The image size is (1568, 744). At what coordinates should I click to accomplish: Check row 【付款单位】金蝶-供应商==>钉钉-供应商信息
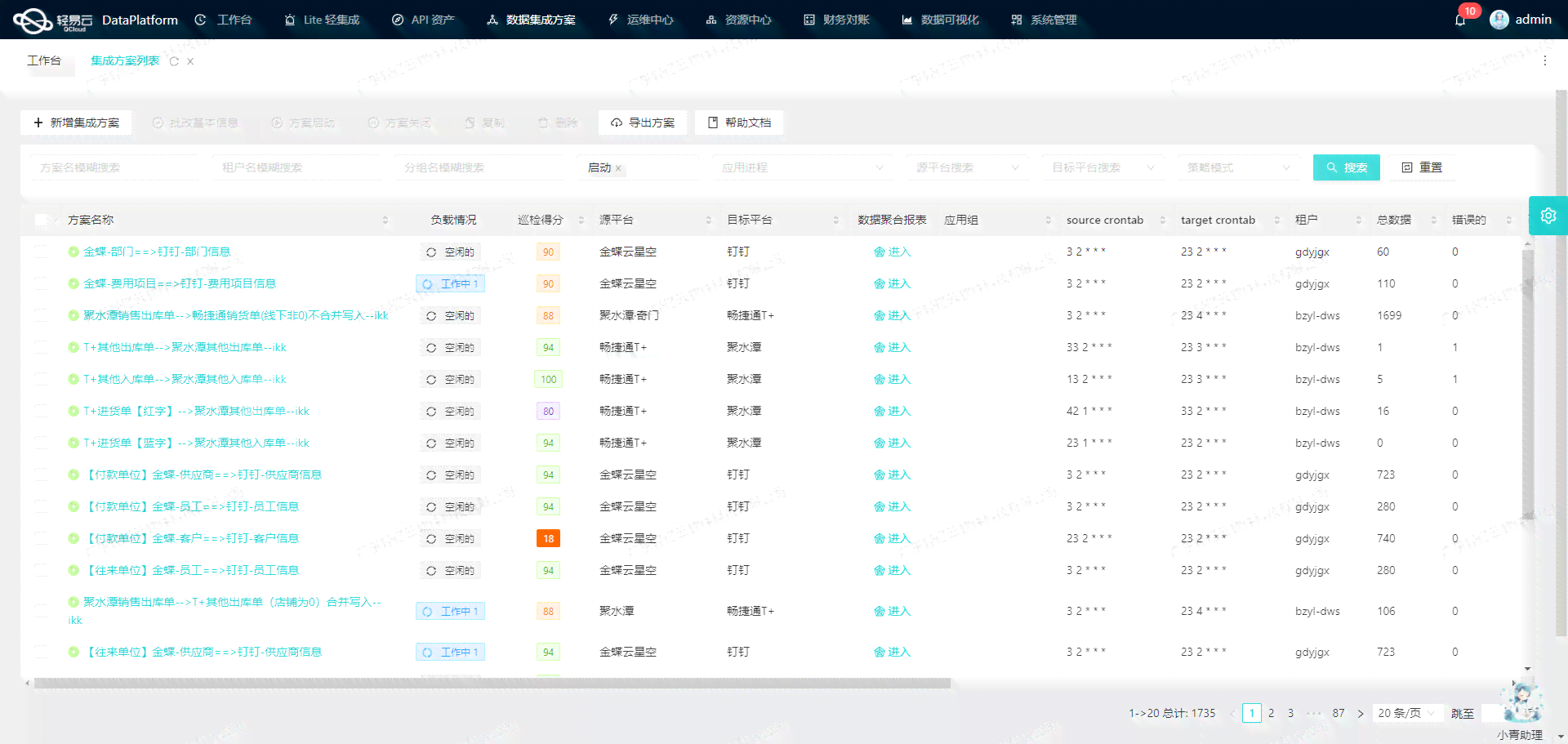pos(42,474)
